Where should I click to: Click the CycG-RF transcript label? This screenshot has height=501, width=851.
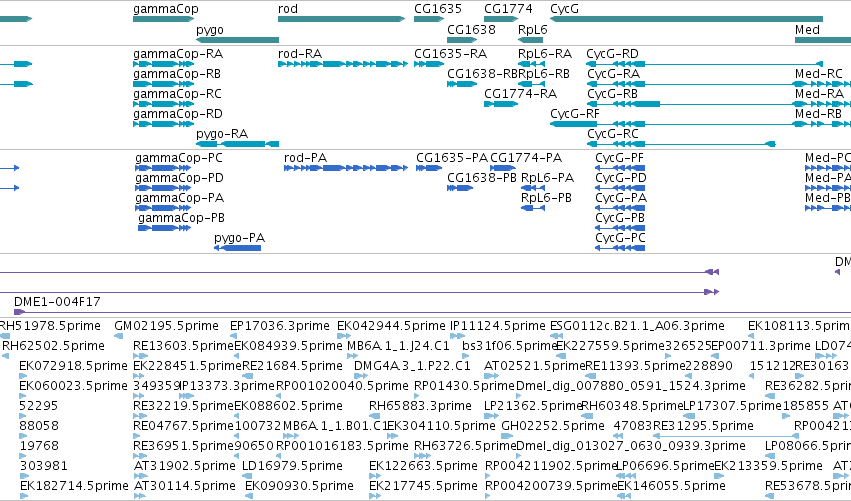(575, 114)
